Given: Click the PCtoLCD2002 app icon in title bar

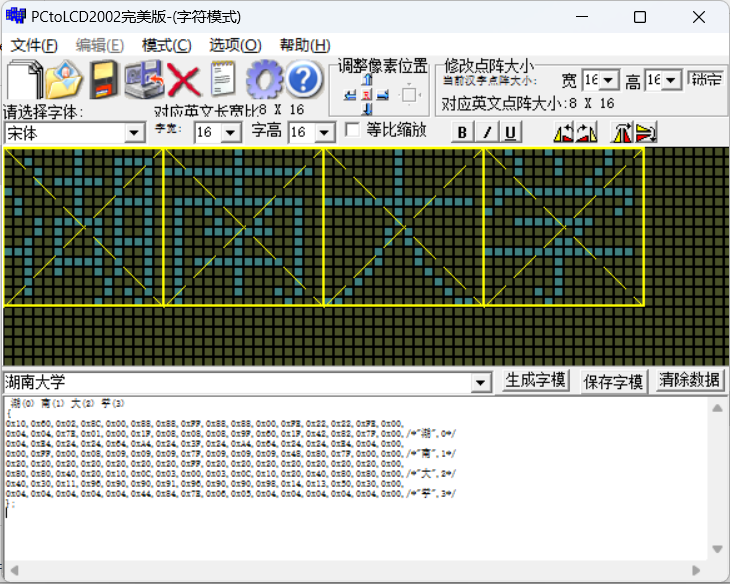Looking at the screenshot, I should coord(16,16).
